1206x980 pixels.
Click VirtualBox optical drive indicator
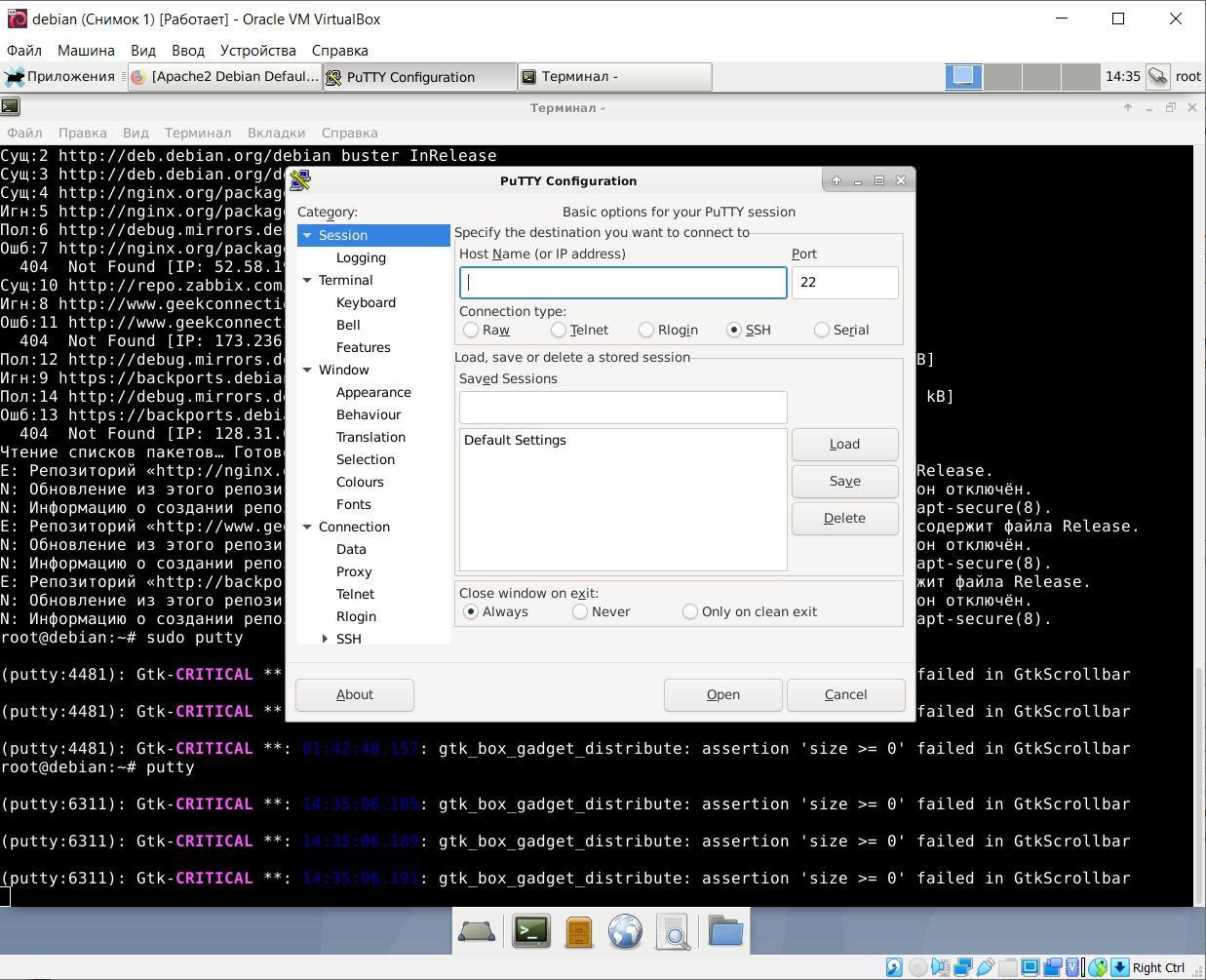917,967
